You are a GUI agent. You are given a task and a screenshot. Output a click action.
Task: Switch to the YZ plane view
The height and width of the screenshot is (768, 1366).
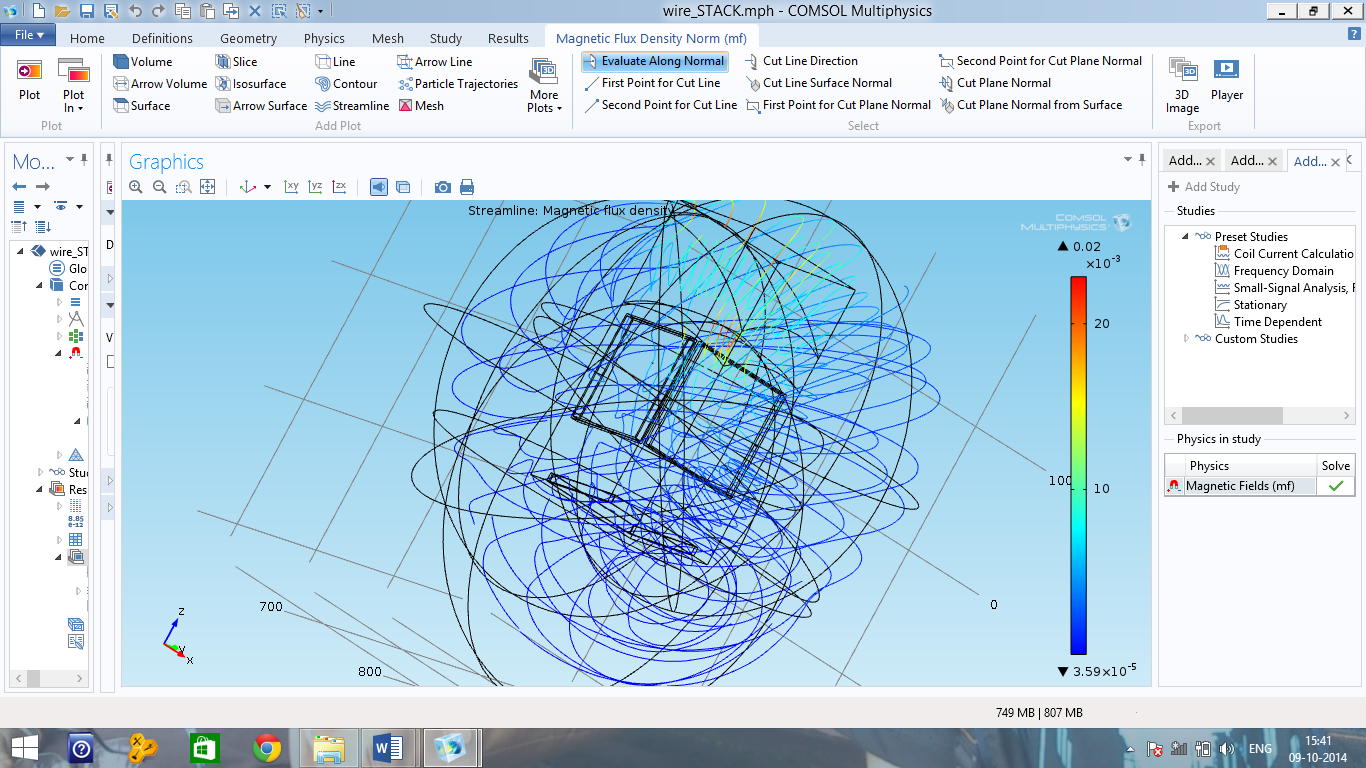pyautogui.click(x=315, y=187)
